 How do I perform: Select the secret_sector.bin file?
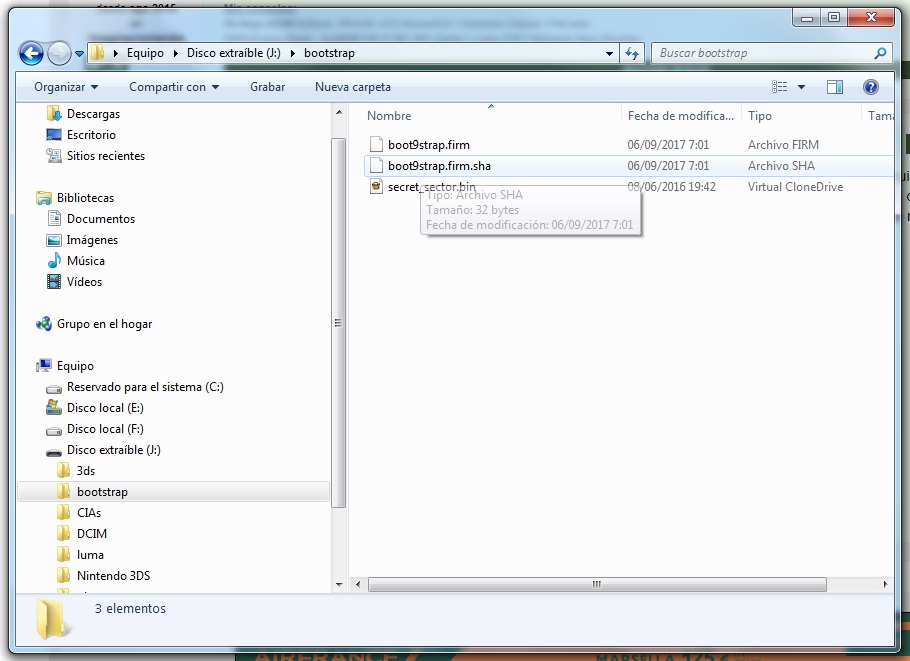[x=432, y=186]
